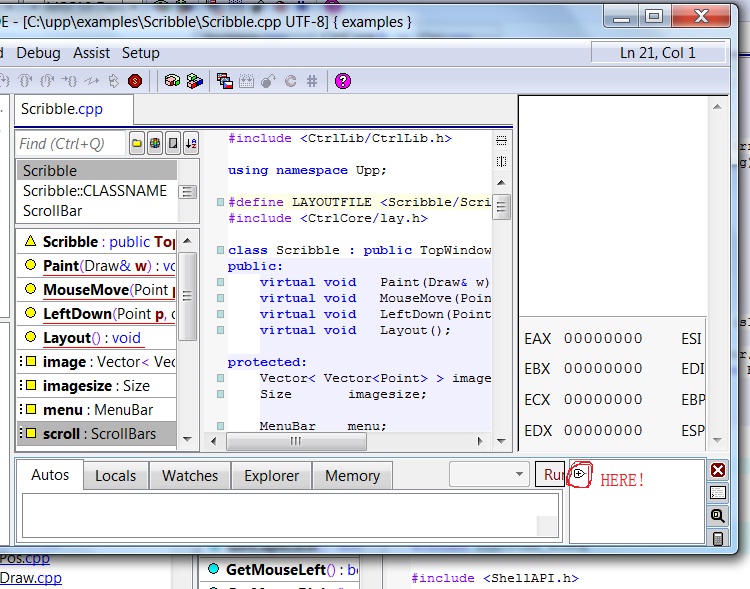Click the magnifier icon in right sidebar
Image resolution: width=750 pixels, height=589 pixels.
[x=718, y=516]
